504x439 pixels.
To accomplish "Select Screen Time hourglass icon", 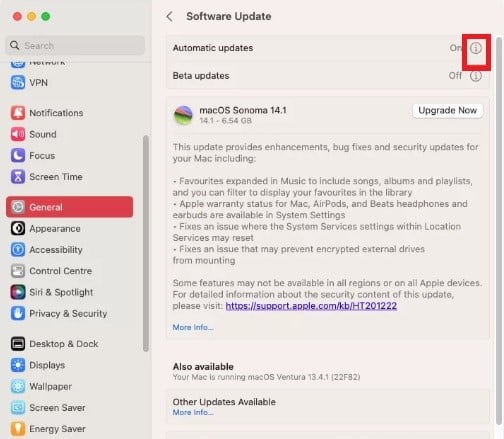I will [18, 177].
